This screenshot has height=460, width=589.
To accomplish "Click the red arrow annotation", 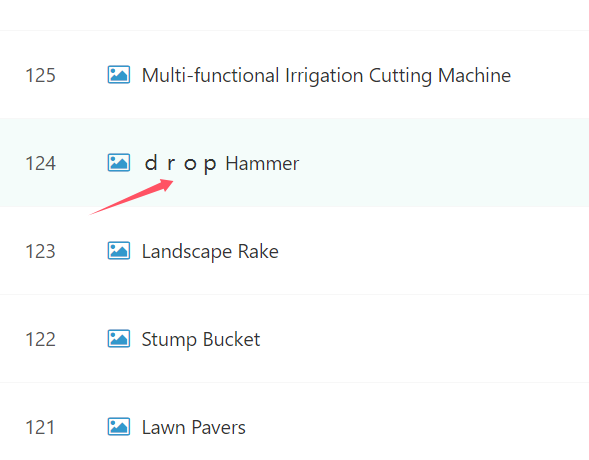I will pyautogui.click(x=131, y=197).
